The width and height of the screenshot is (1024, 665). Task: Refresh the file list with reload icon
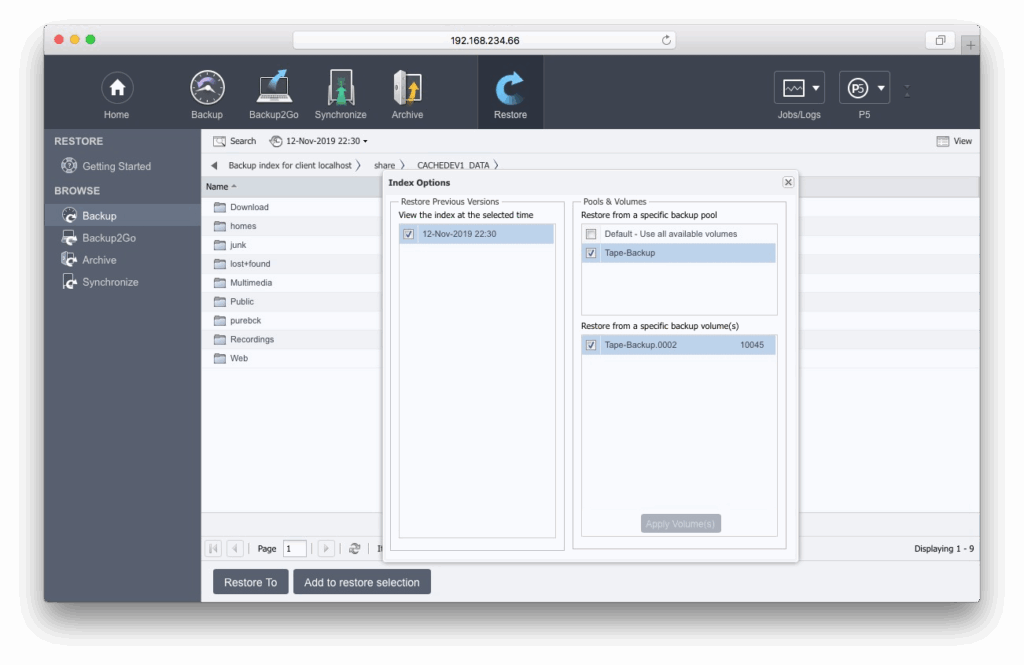click(x=354, y=549)
